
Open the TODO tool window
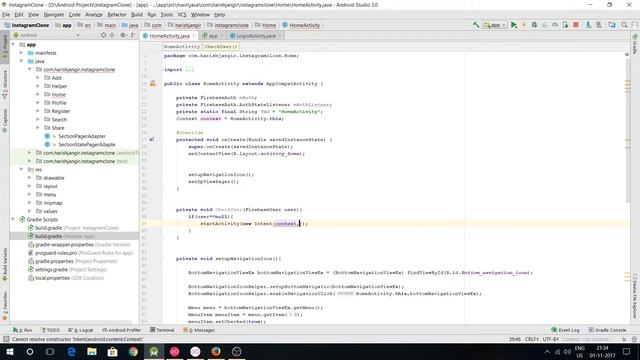point(50,330)
